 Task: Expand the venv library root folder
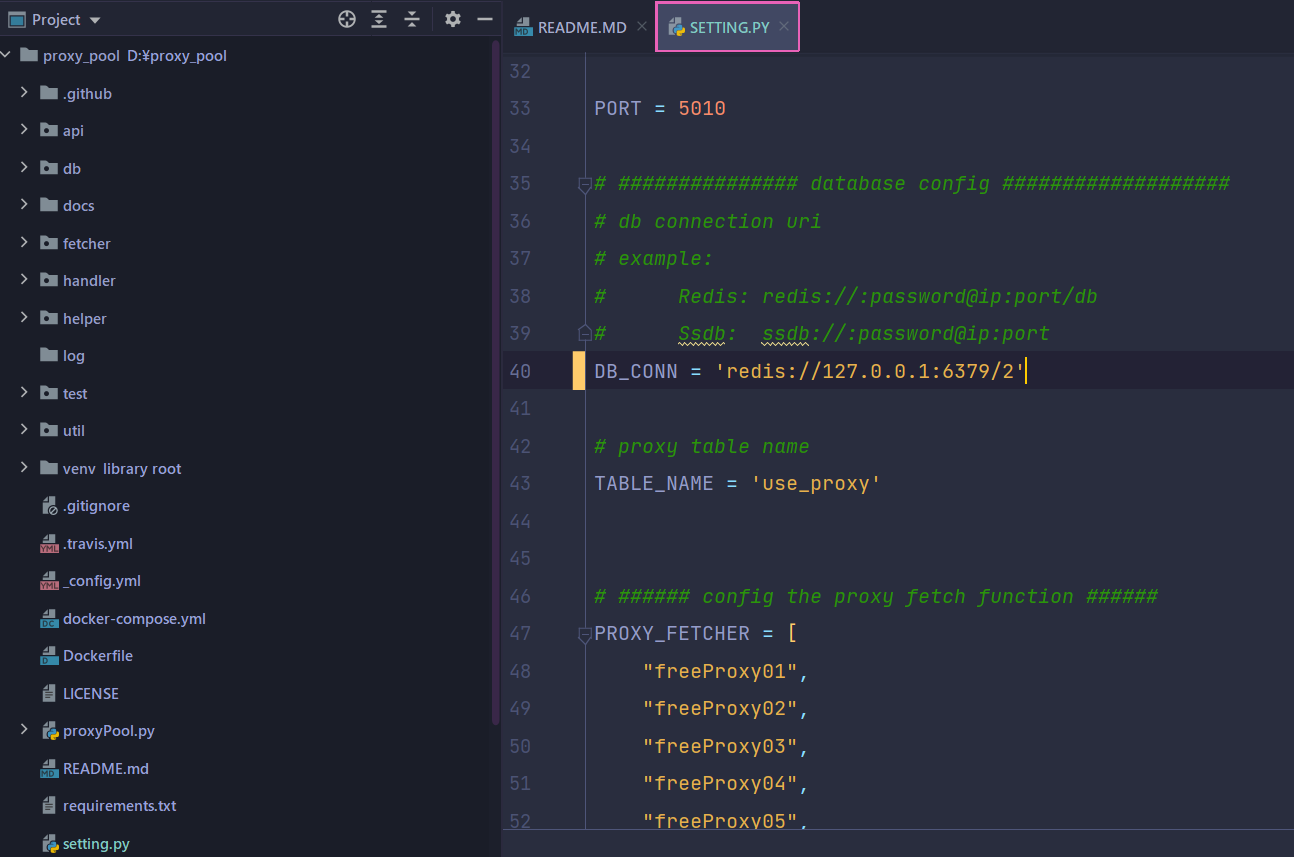pos(24,468)
